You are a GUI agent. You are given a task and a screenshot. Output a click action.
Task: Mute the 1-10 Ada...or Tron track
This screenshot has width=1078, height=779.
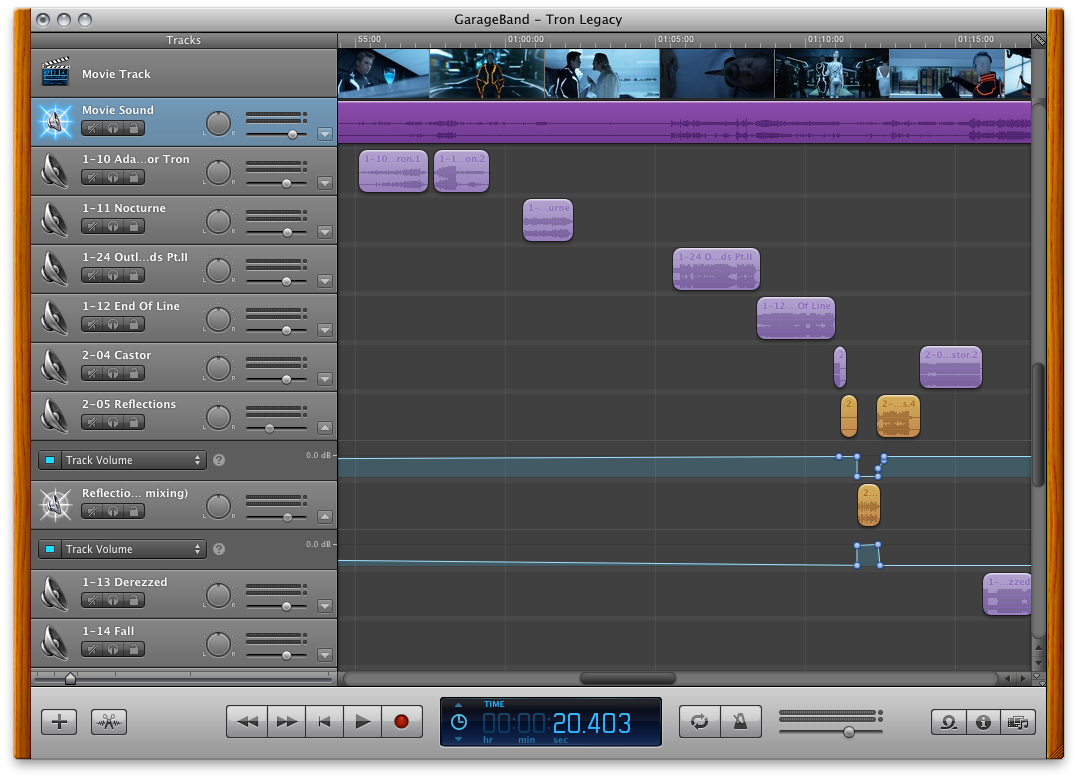(92, 177)
